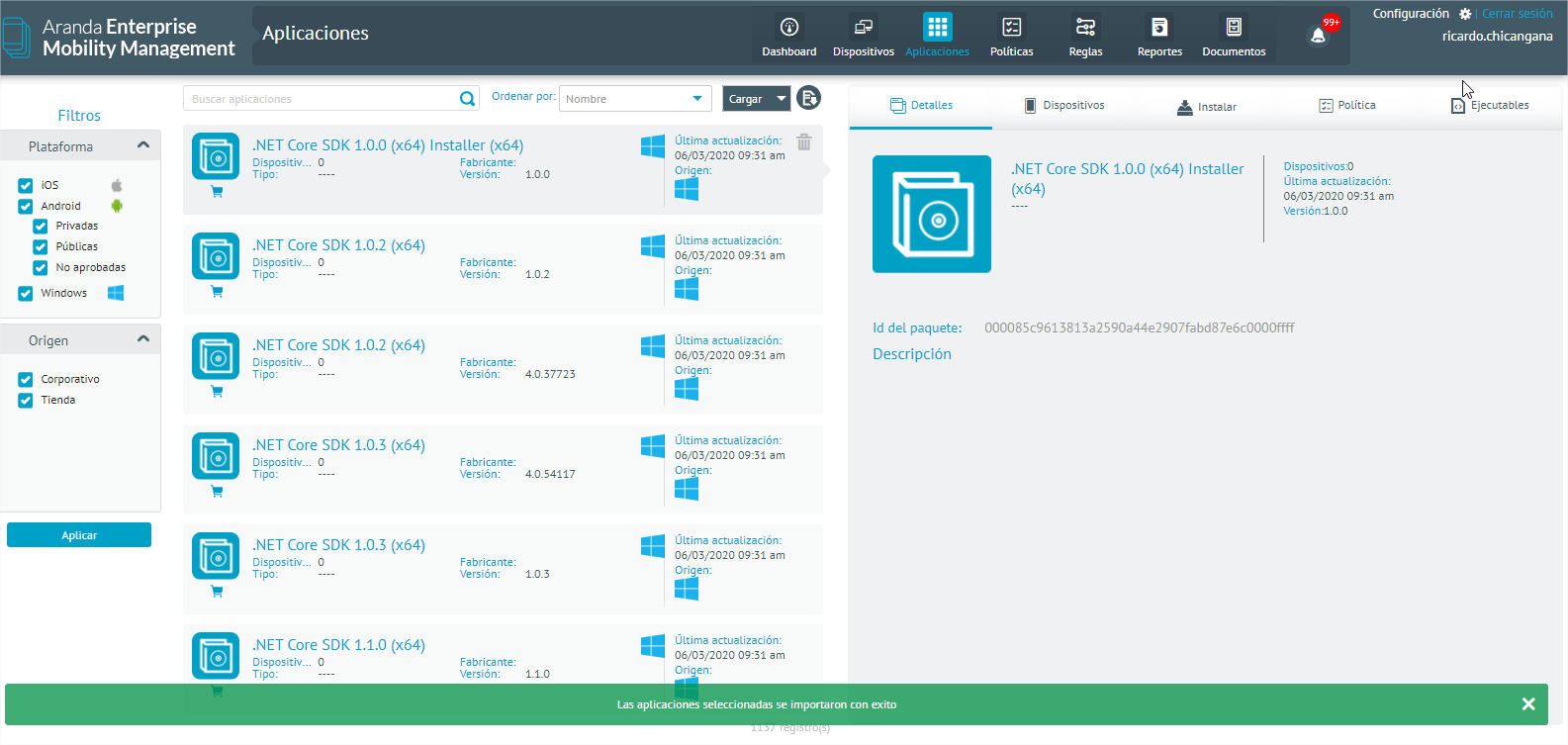1568x745 pixels.
Task: Click version 4.0.37723 text
Action: tap(550, 374)
